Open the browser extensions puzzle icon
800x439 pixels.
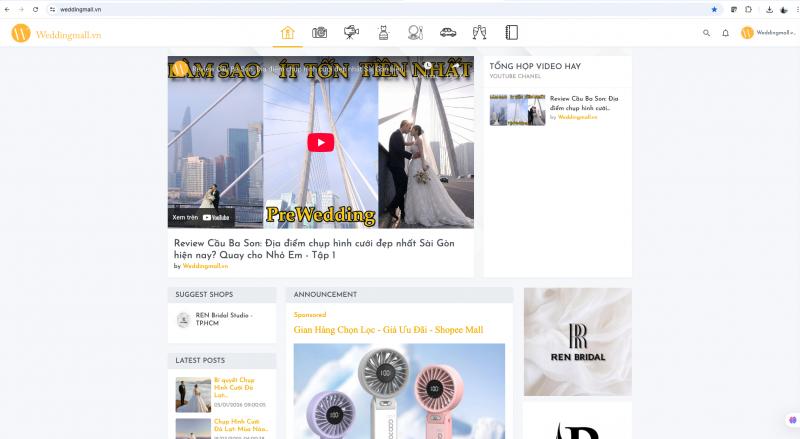(x=749, y=9)
